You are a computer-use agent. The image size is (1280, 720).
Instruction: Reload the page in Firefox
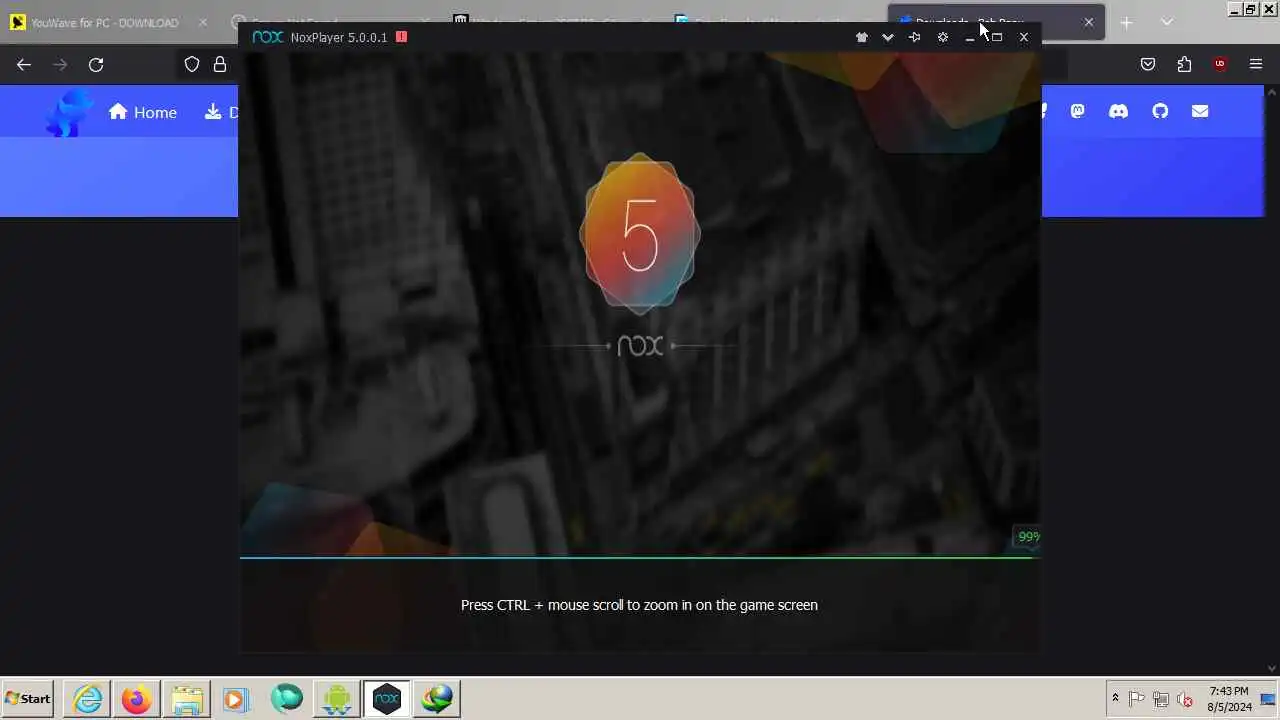pyautogui.click(x=96, y=64)
